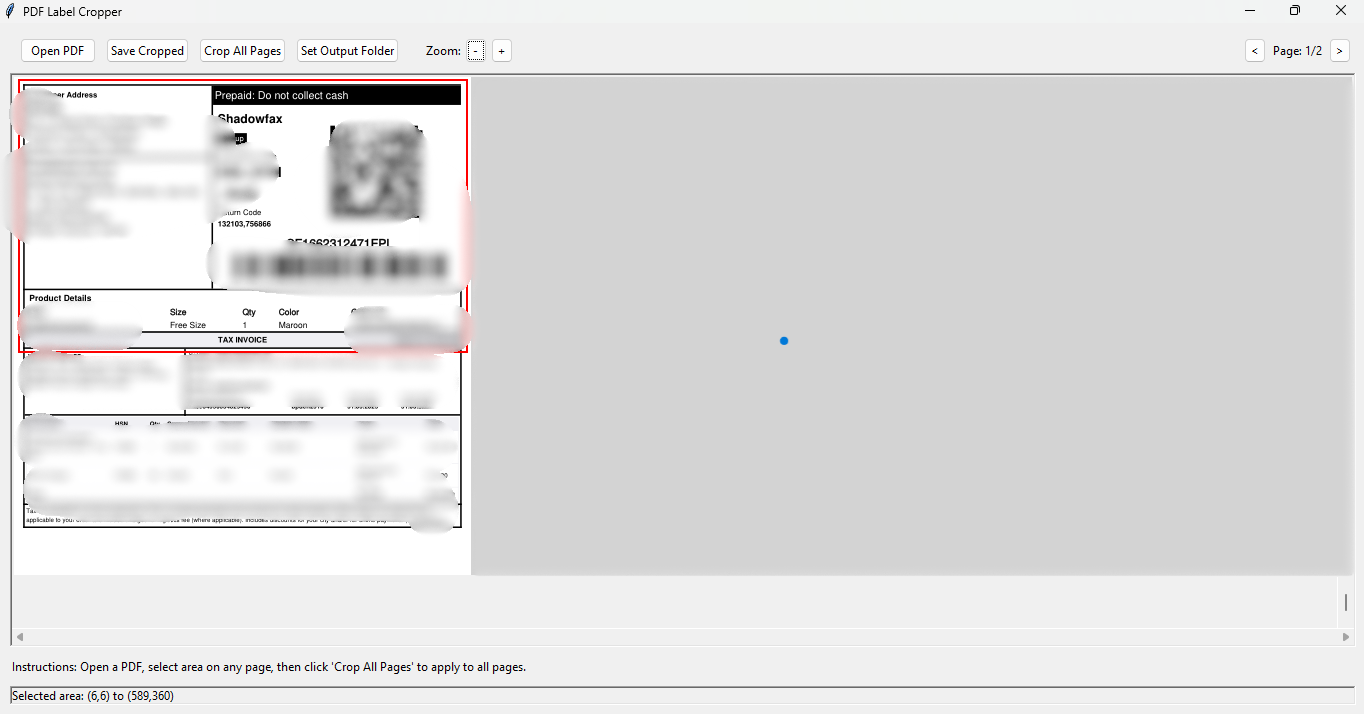Screen dimensions: 1364x714
Task: Click the Shadowfax courier name on label
Action: coord(250,119)
